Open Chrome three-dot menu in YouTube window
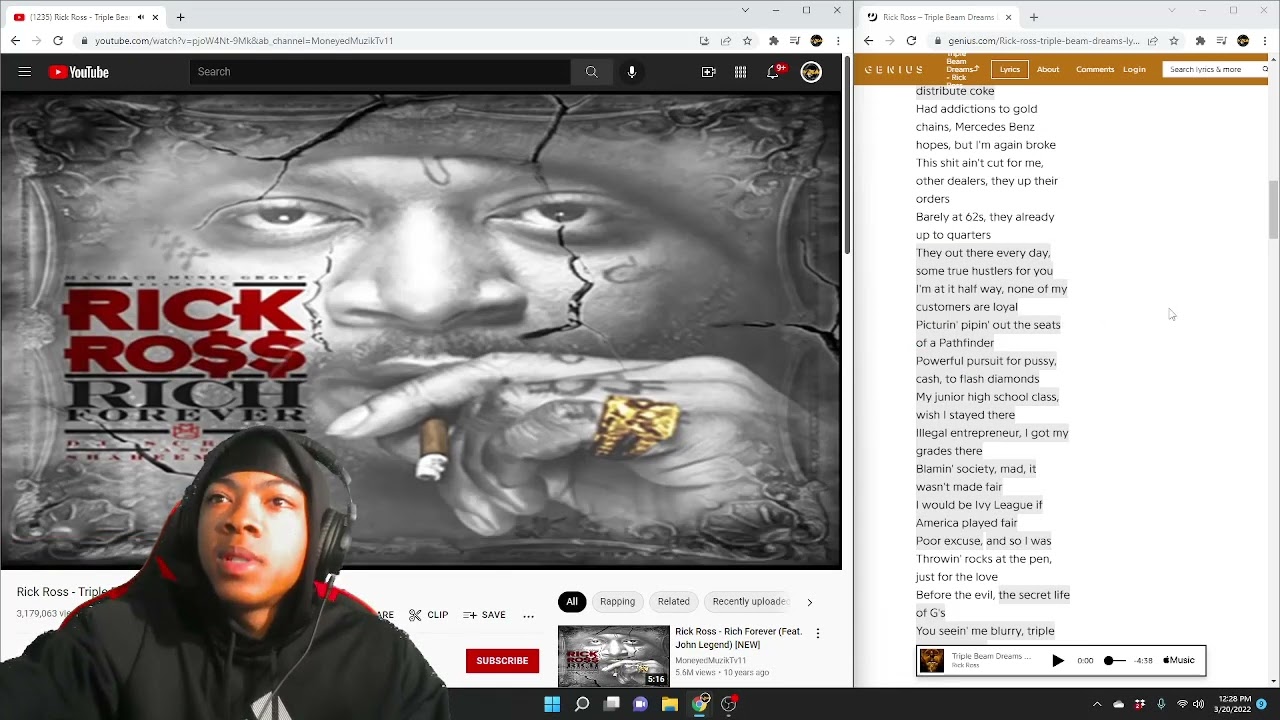 pos(838,41)
